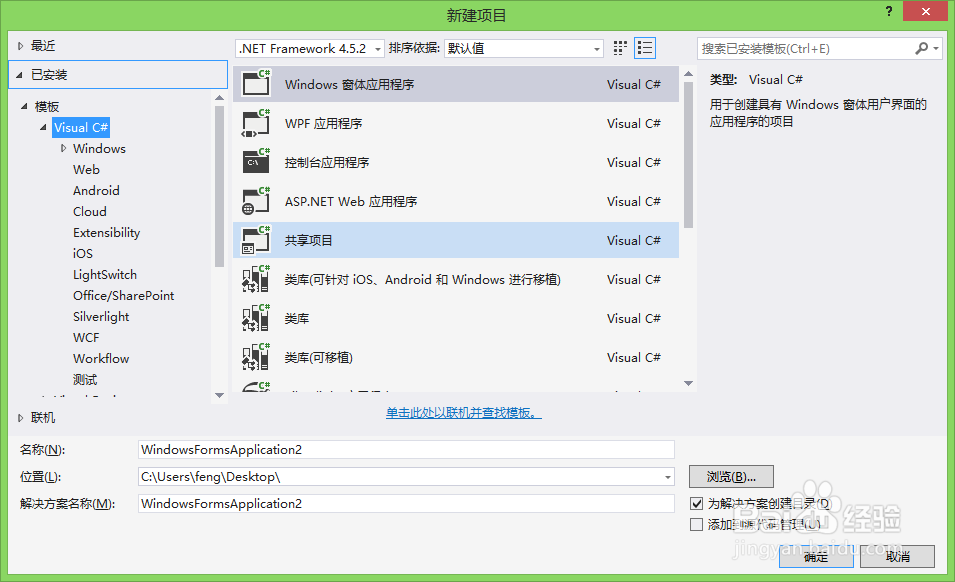Click the 浏览(B)... button

coord(731,477)
